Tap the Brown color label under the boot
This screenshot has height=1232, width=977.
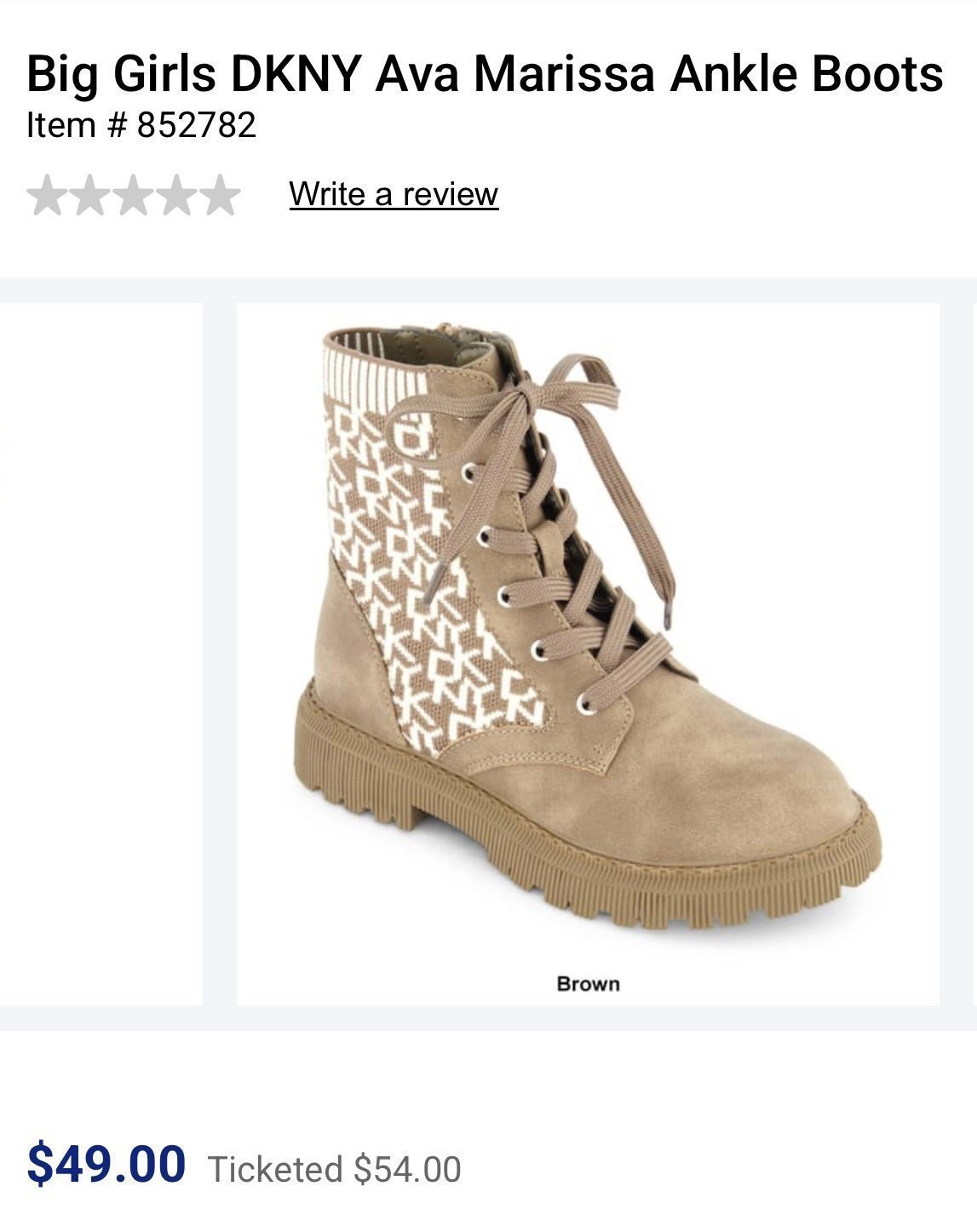588,984
